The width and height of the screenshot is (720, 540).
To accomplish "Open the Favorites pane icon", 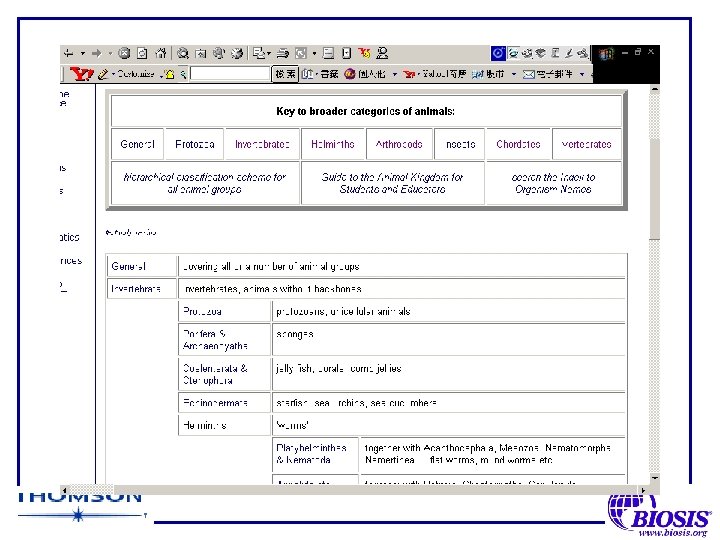I will pyautogui.click(x=201, y=54).
